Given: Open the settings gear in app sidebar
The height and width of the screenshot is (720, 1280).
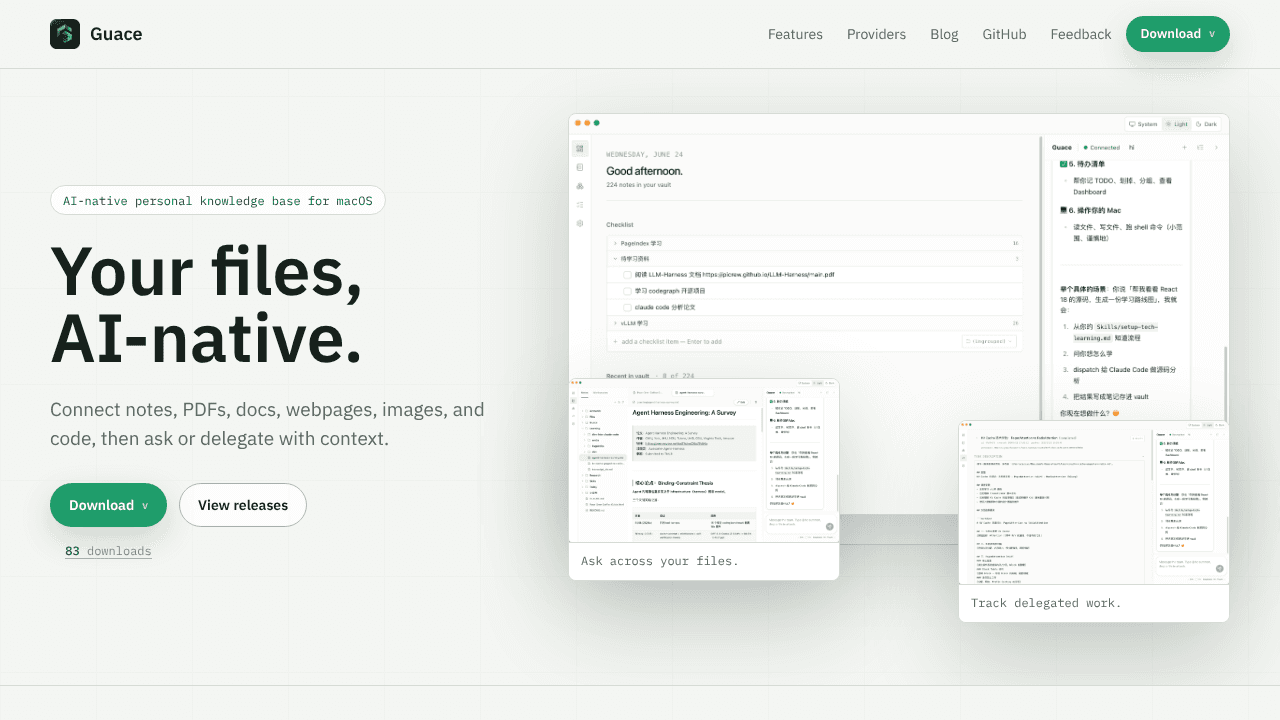Looking at the screenshot, I should [x=580, y=223].
